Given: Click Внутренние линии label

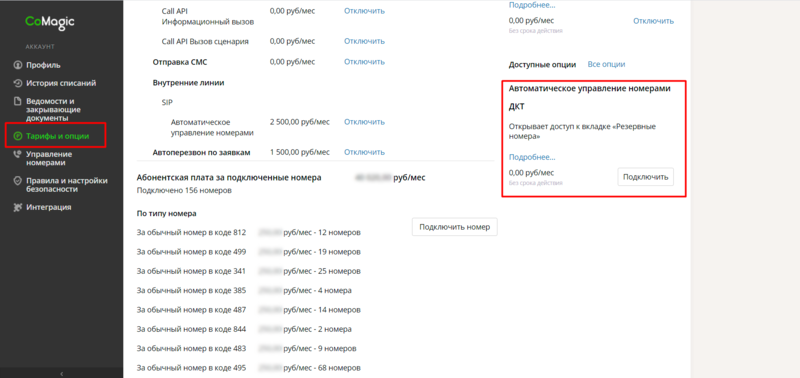Looking at the screenshot, I should pos(188,82).
